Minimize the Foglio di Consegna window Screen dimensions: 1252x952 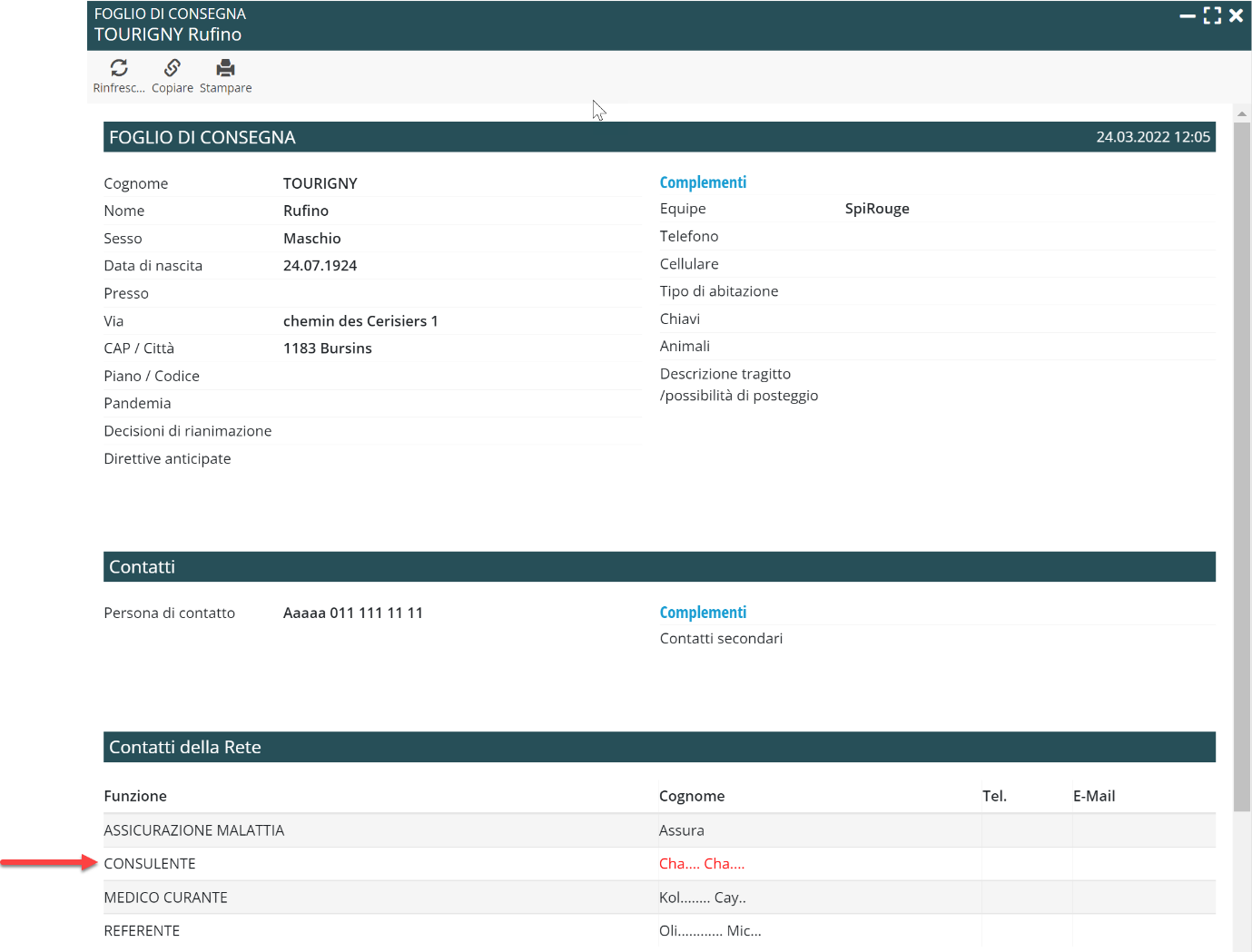(1187, 15)
